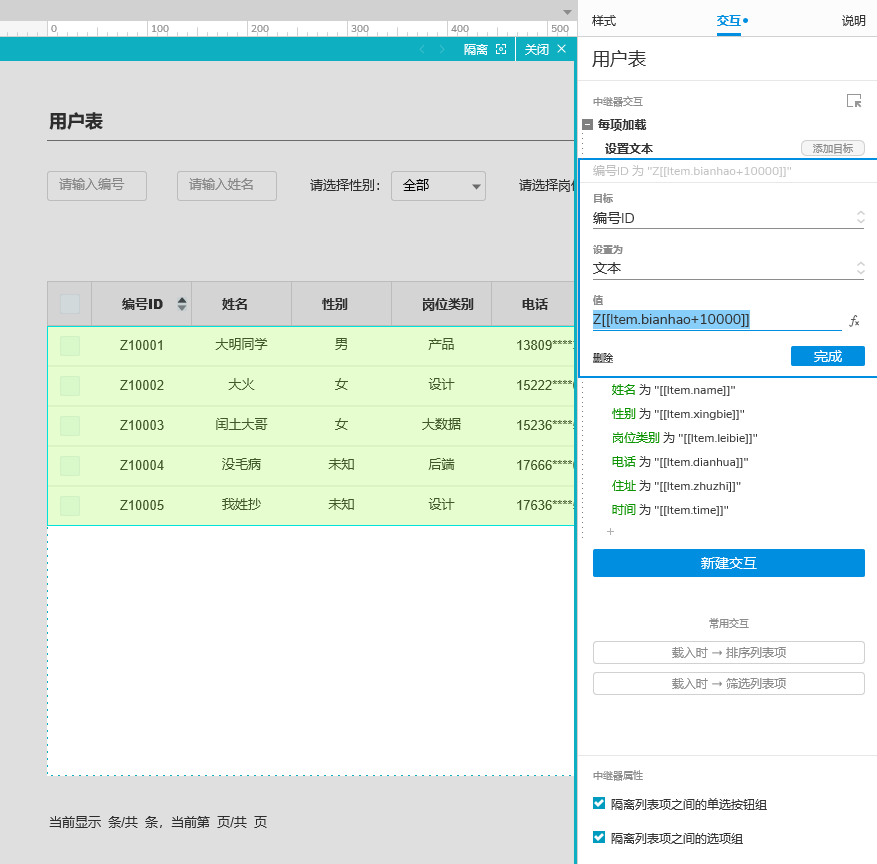877x864 pixels.
Task: Click the cell 我姓抄
Action: coord(241,504)
